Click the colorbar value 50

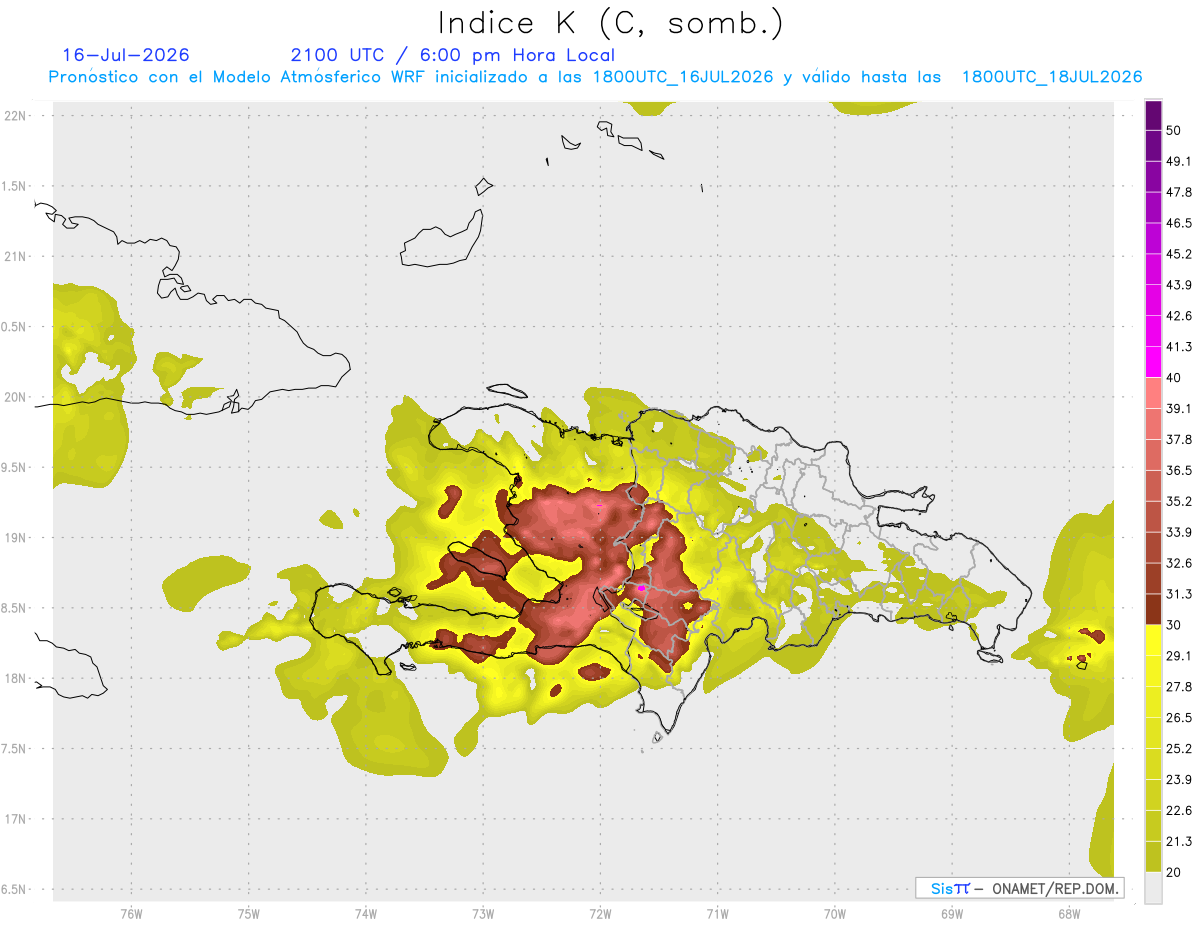coord(1174,131)
